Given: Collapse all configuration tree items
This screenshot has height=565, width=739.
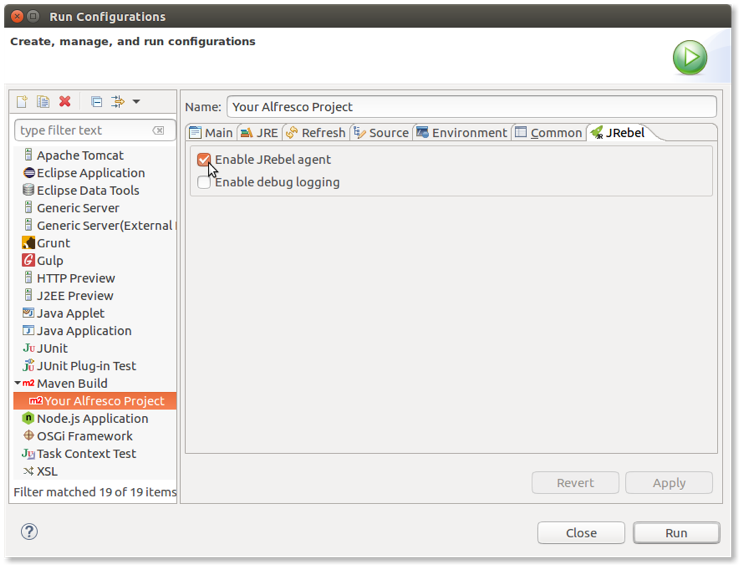Looking at the screenshot, I should [x=96, y=102].
